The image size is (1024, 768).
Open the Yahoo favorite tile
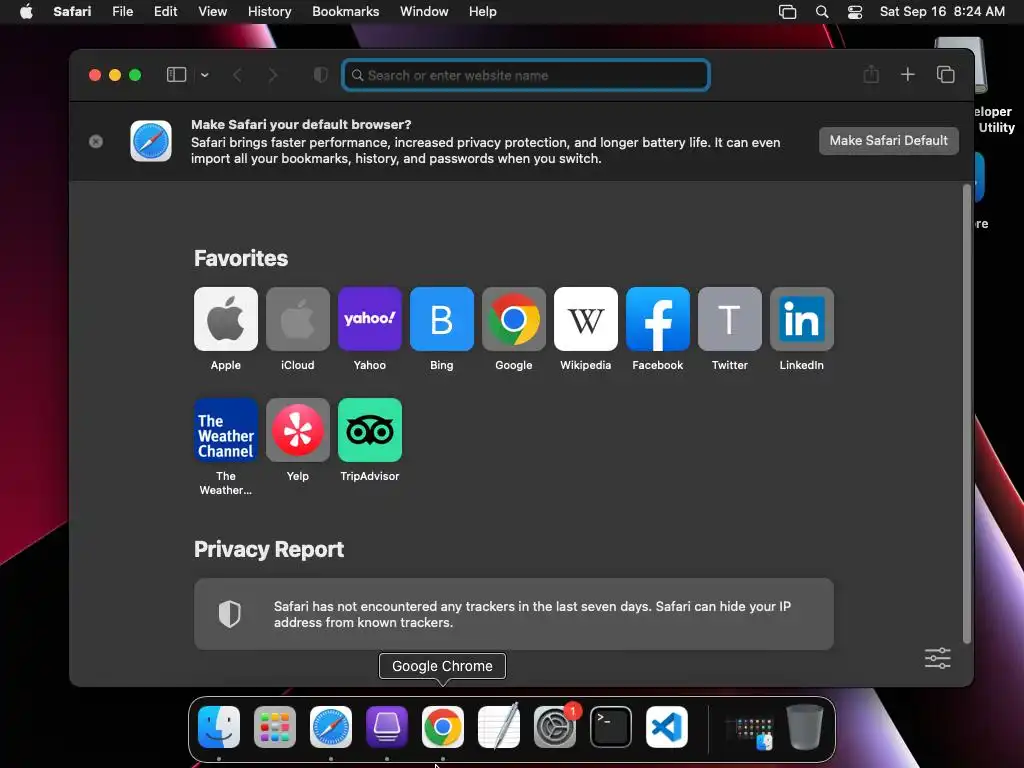(x=370, y=319)
